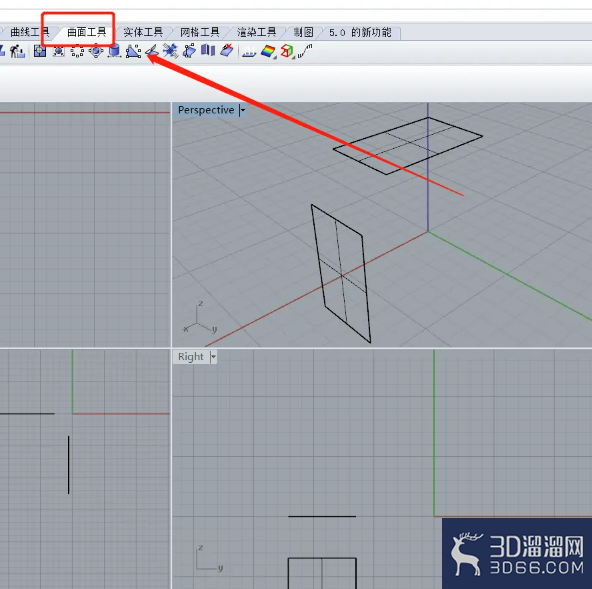The width and height of the screenshot is (592, 589).
Task: Open the Perspective viewport dropdown arrow
Action: 243,110
